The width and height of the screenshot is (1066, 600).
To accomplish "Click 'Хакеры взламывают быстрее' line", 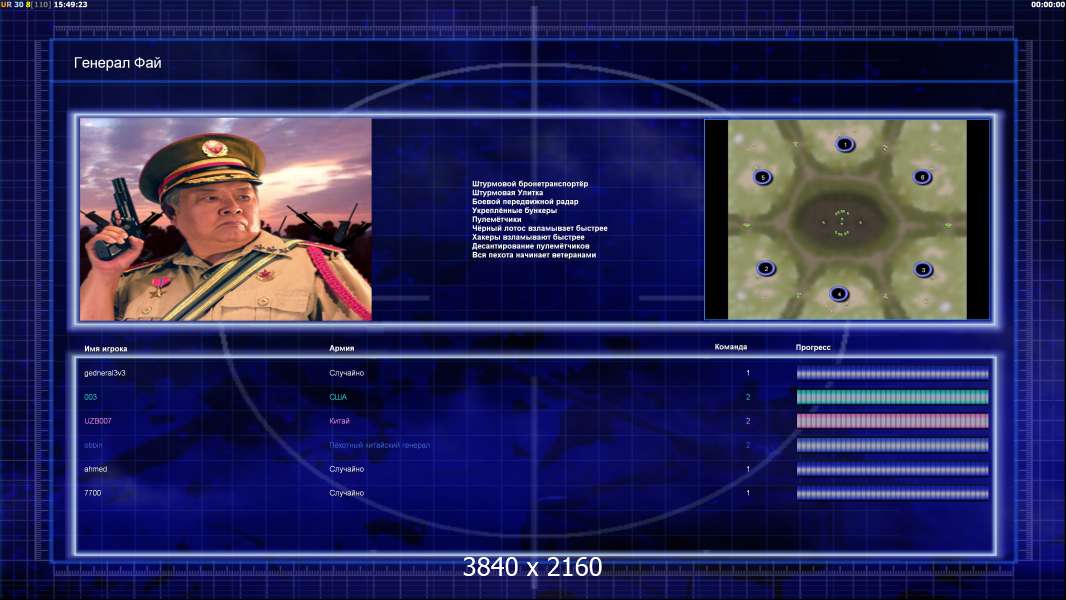I will 528,237.
